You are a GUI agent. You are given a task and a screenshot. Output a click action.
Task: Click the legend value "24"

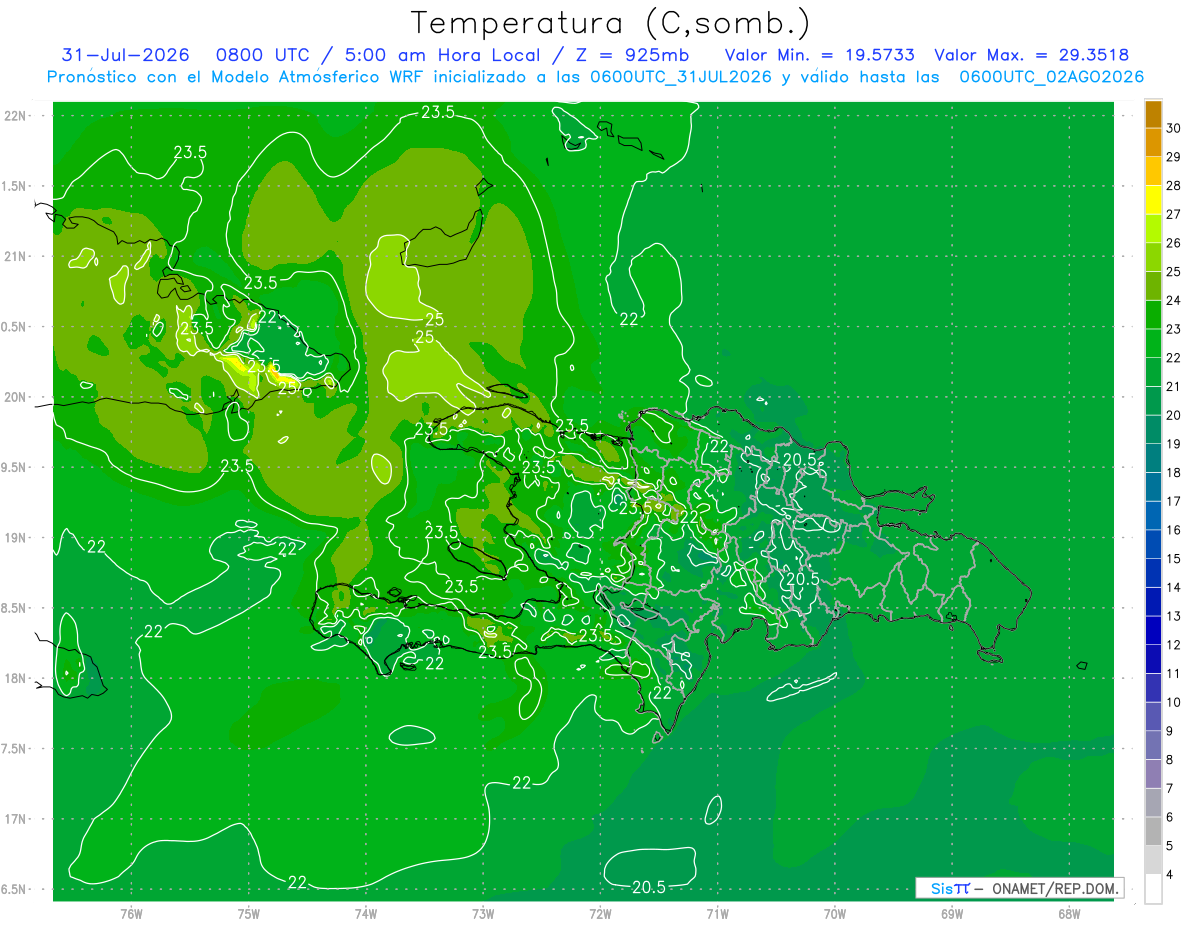coord(1175,300)
